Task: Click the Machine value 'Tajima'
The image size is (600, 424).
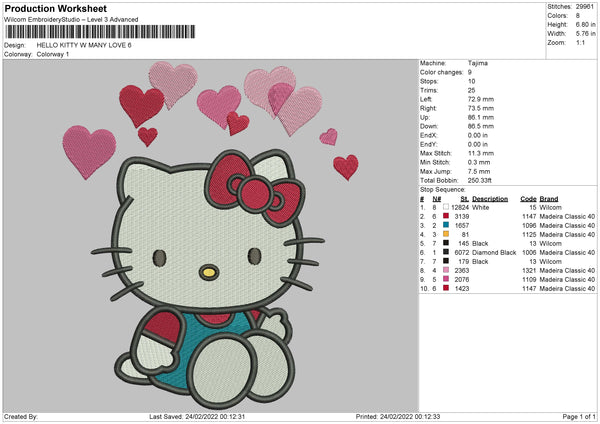Action: coord(478,63)
